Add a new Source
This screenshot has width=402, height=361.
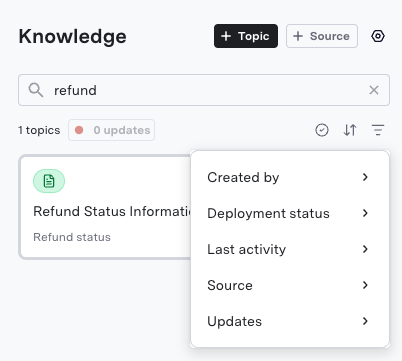[322, 36]
